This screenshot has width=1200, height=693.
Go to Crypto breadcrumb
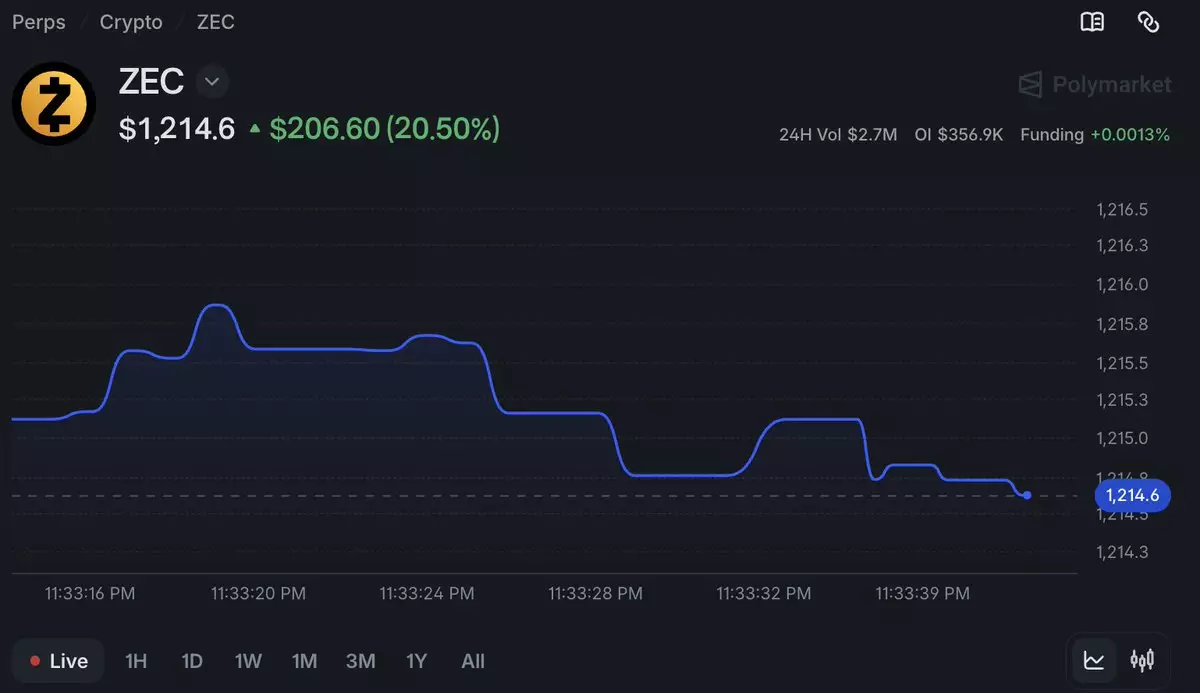131,22
